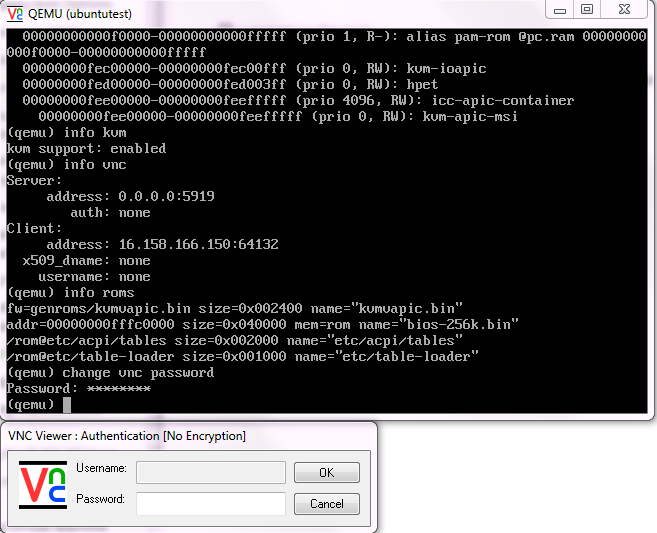Click the terminal cursor at last qemu prompt
This screenshot has width=657, height=533.
click(67, 405)
